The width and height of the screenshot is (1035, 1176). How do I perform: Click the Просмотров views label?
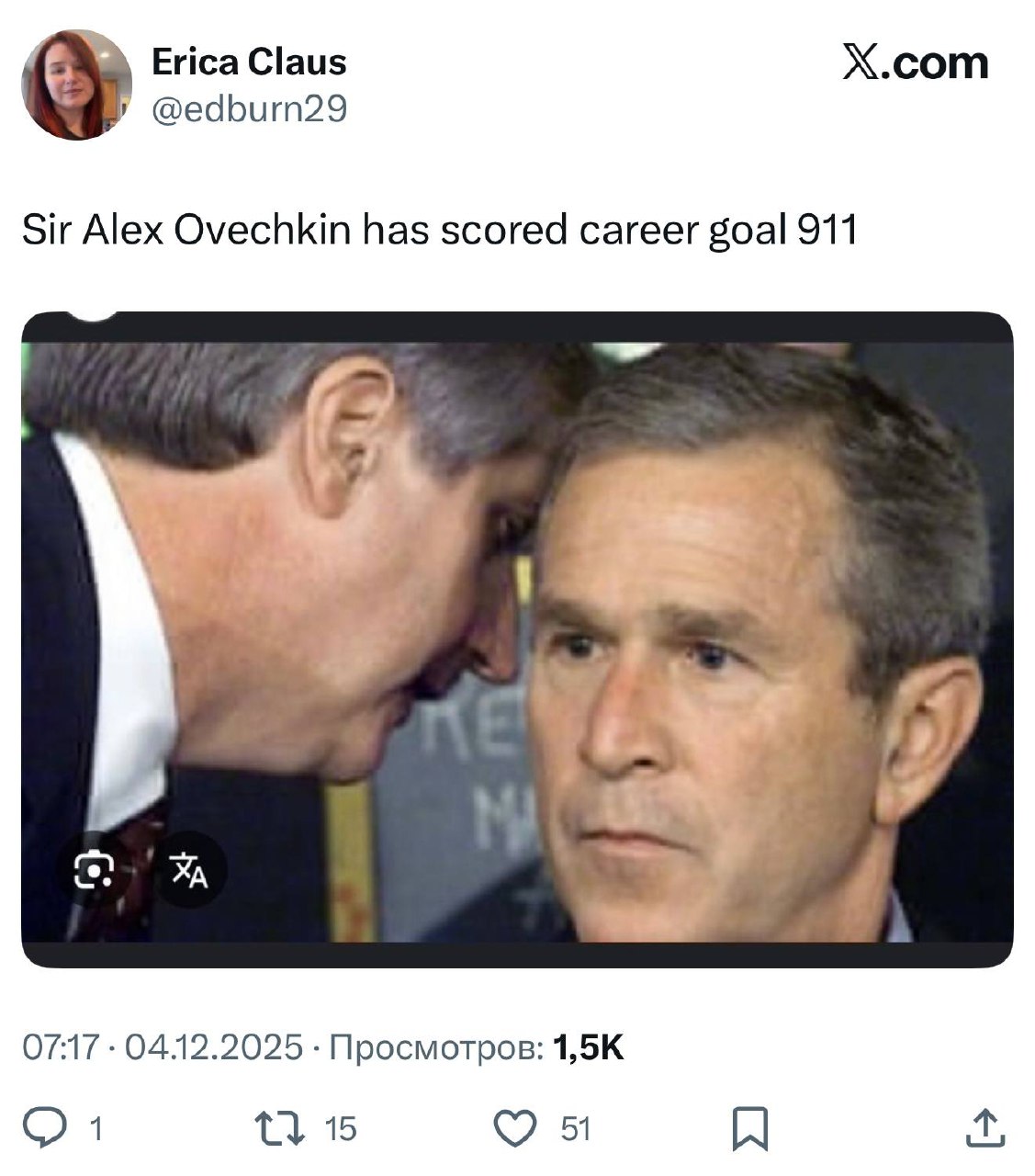click(x=435, y=1046)
